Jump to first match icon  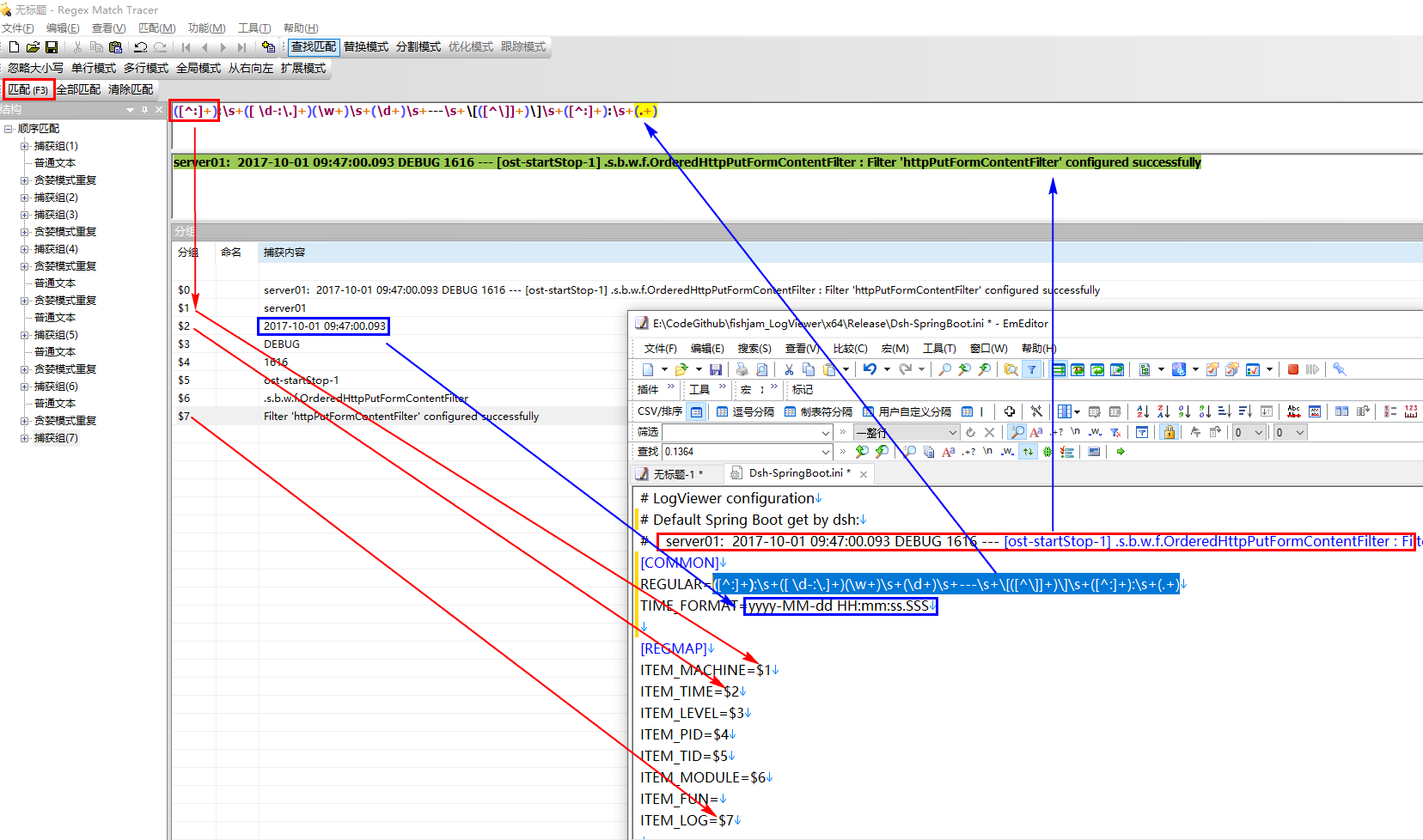(x=186, y=47)
